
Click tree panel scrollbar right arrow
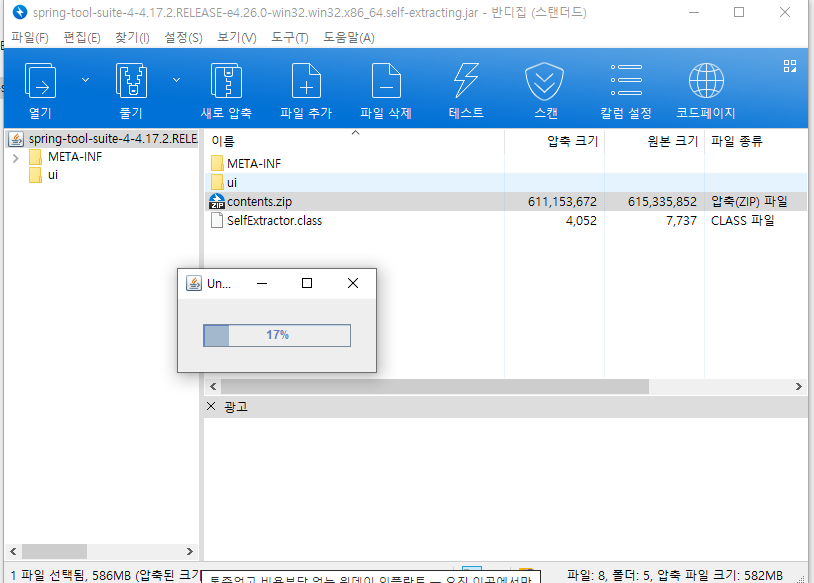click(x=190, y=551)
